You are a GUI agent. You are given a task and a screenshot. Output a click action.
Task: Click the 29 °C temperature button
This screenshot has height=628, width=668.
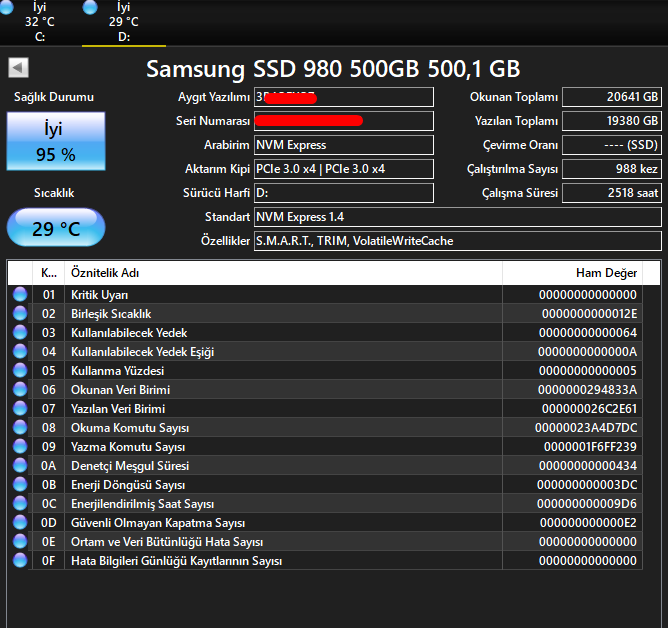pos(56,228)
